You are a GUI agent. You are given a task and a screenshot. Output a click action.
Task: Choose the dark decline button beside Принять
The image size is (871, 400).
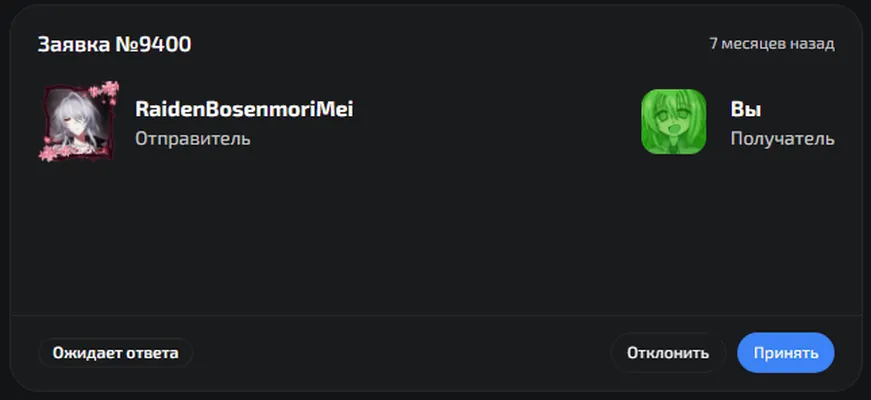tap(668, 353)
